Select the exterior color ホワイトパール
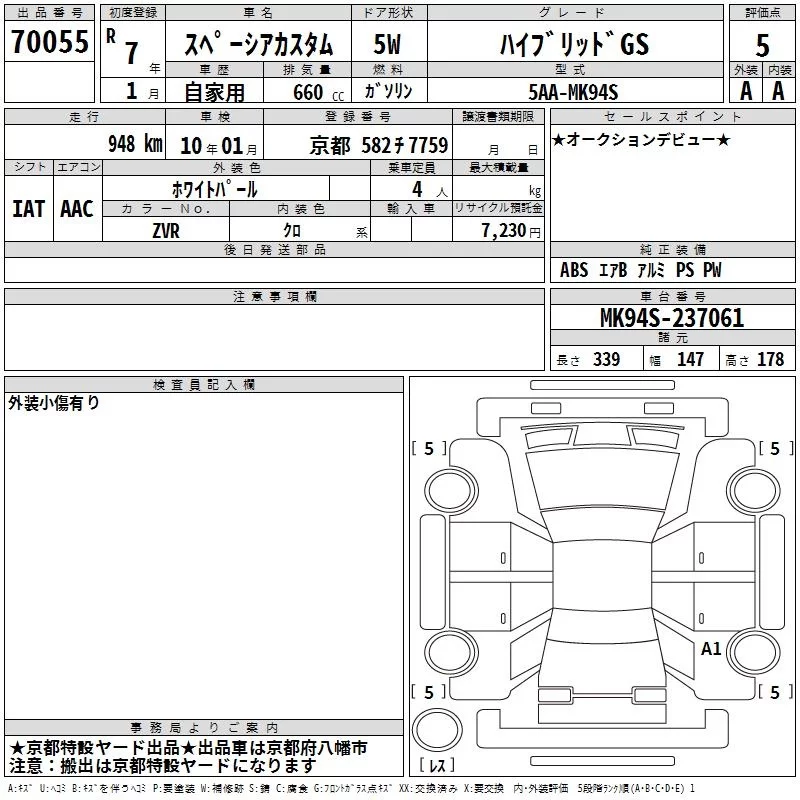The height and width of the screenshot is (800, 800). pos(214,189)
